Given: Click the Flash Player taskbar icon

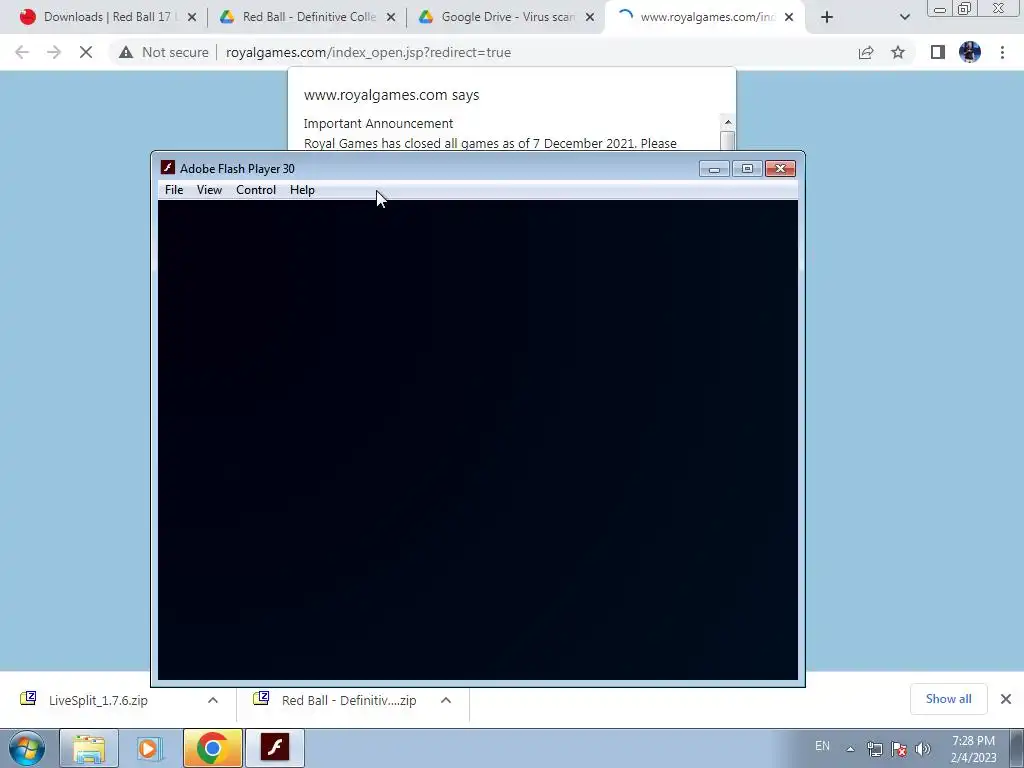Looking at the screenshot, I should coord(275,748).
